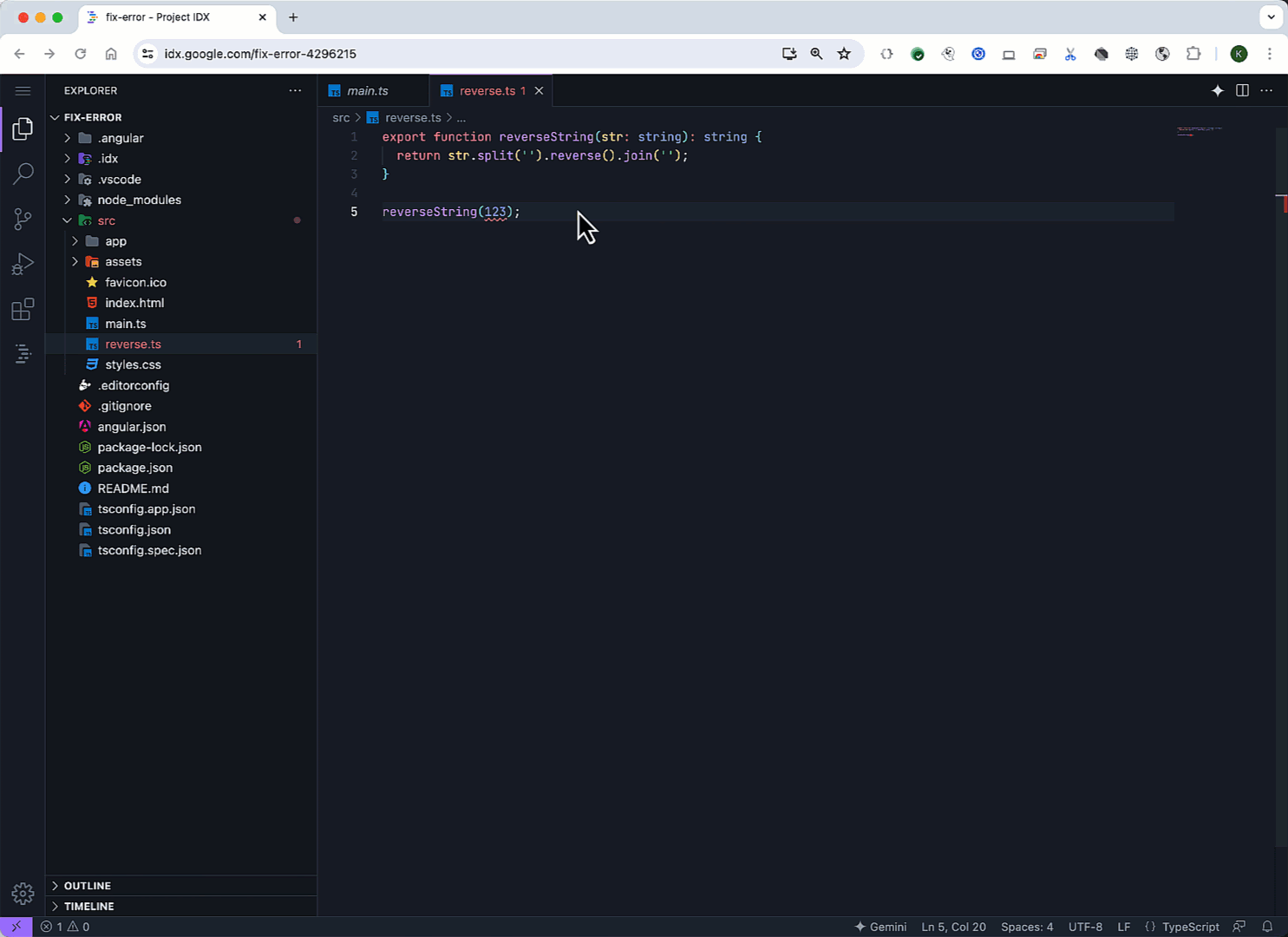Viewport: 1288px width, 937px height.
Task: Open index.html file
Action: [134, 303]
